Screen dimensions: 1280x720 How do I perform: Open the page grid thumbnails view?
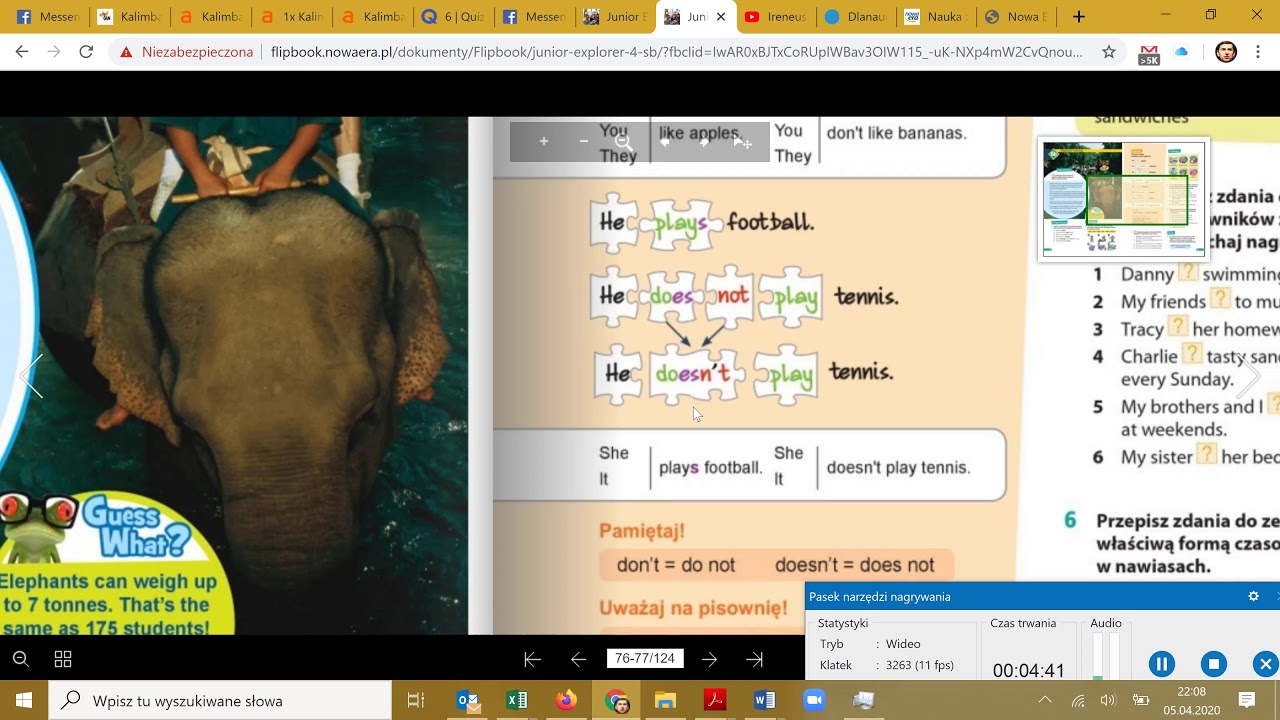pos(63,659)
